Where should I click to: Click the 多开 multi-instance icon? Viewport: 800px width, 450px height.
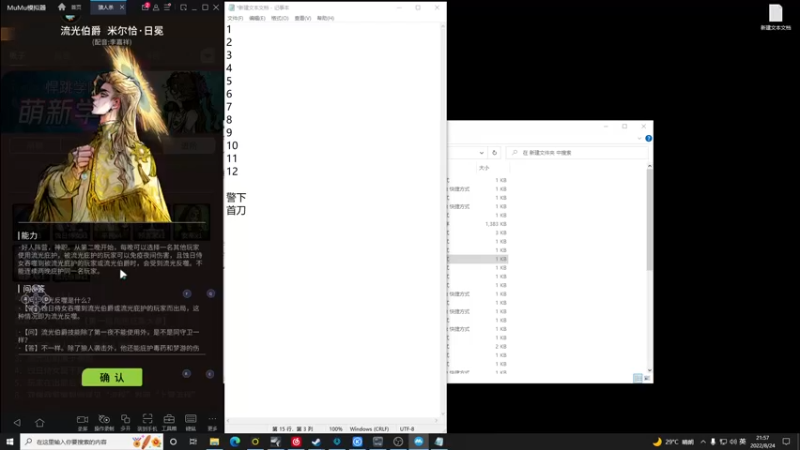click(126, 422)
